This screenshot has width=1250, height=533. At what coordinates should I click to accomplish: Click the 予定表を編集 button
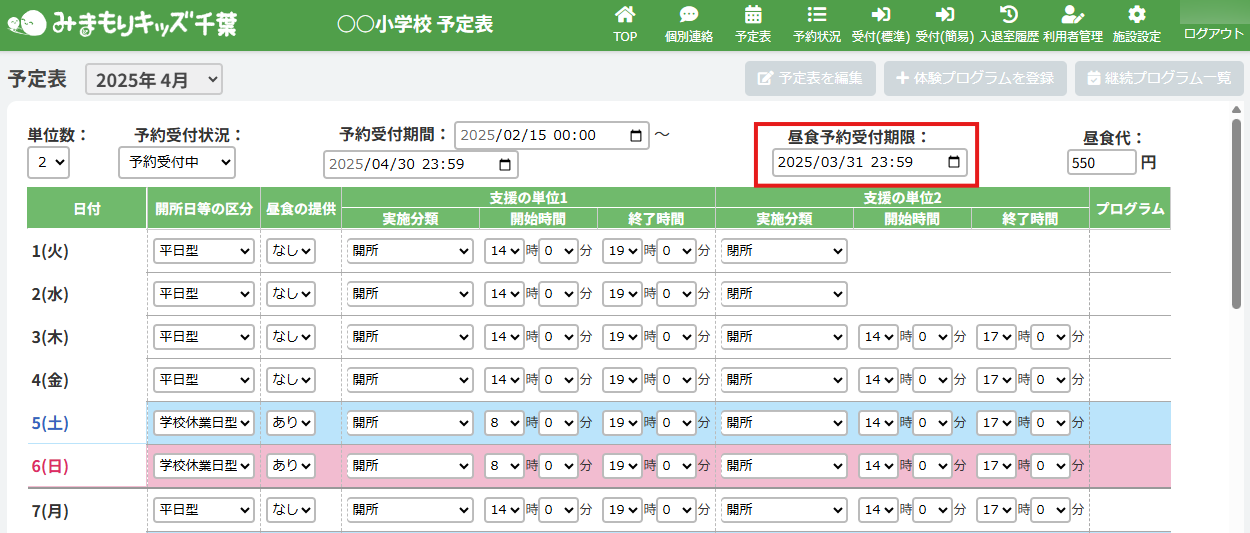(x=810, y=78)
